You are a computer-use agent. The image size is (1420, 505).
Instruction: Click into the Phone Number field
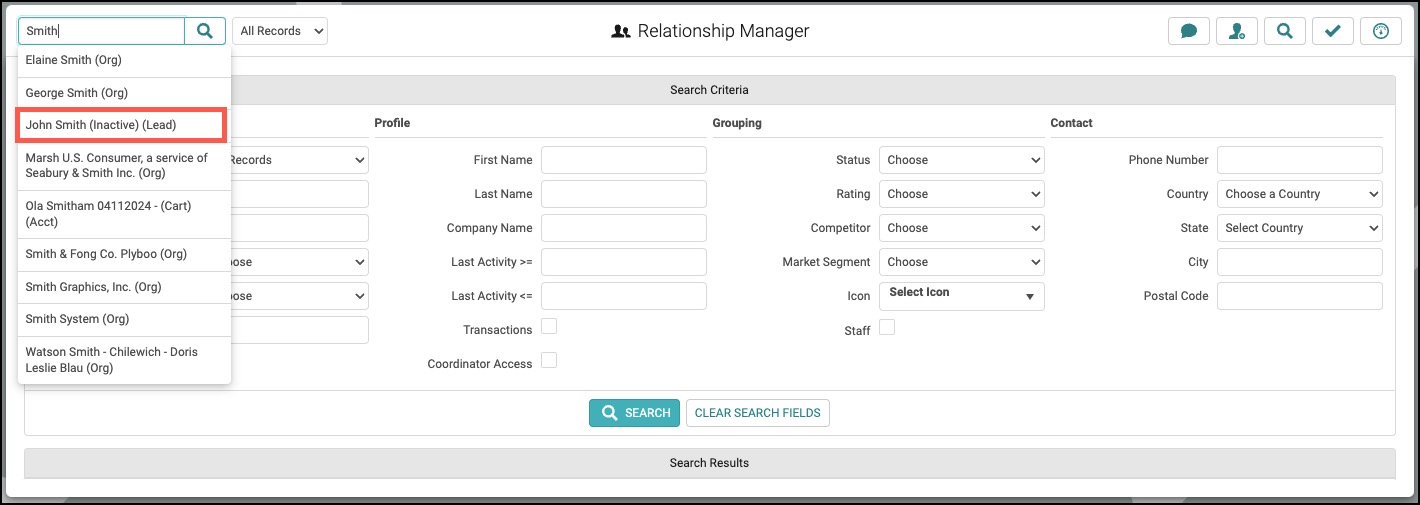1300,160
